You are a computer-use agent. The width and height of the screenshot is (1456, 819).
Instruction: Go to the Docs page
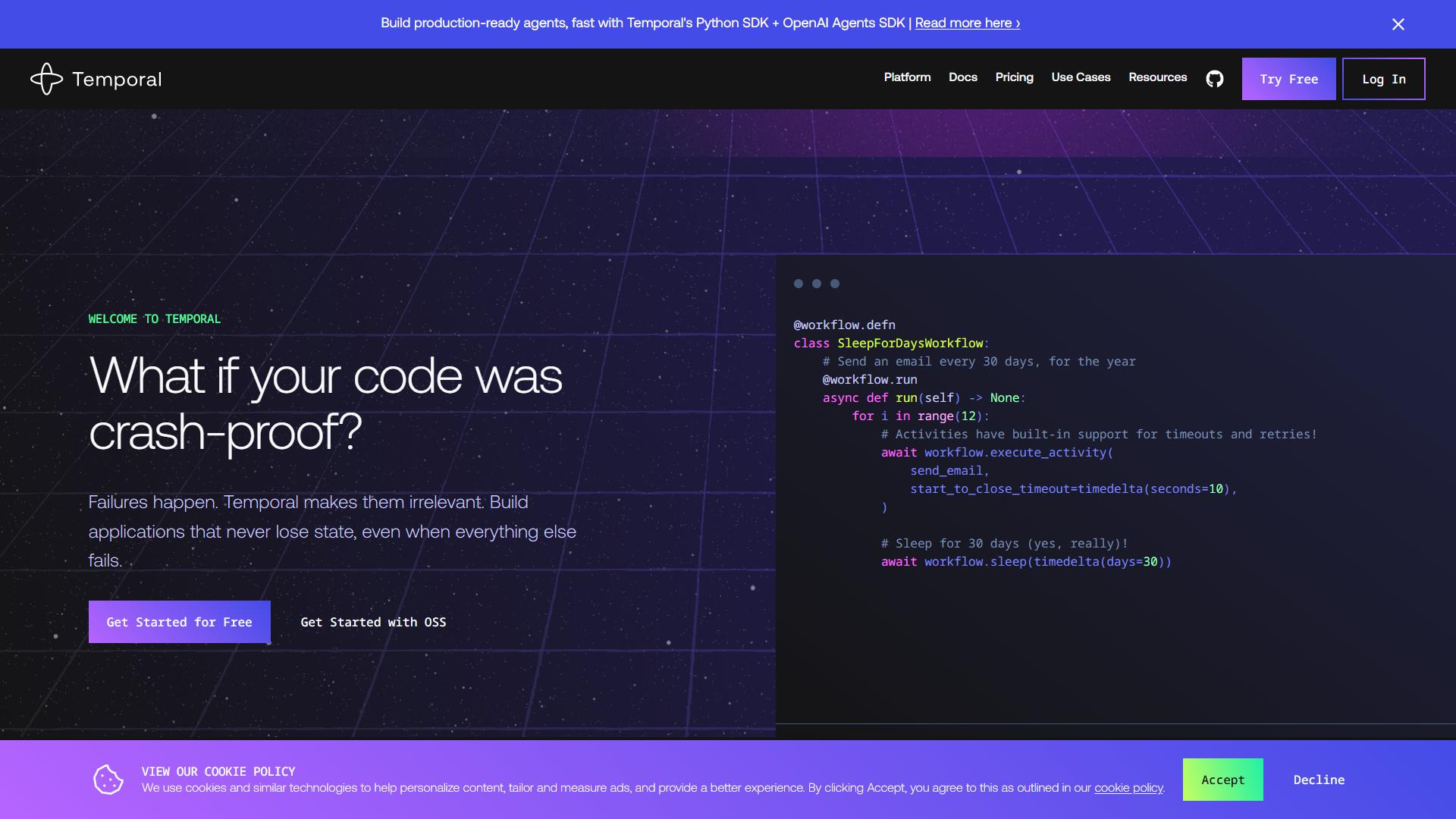(963, 77)
